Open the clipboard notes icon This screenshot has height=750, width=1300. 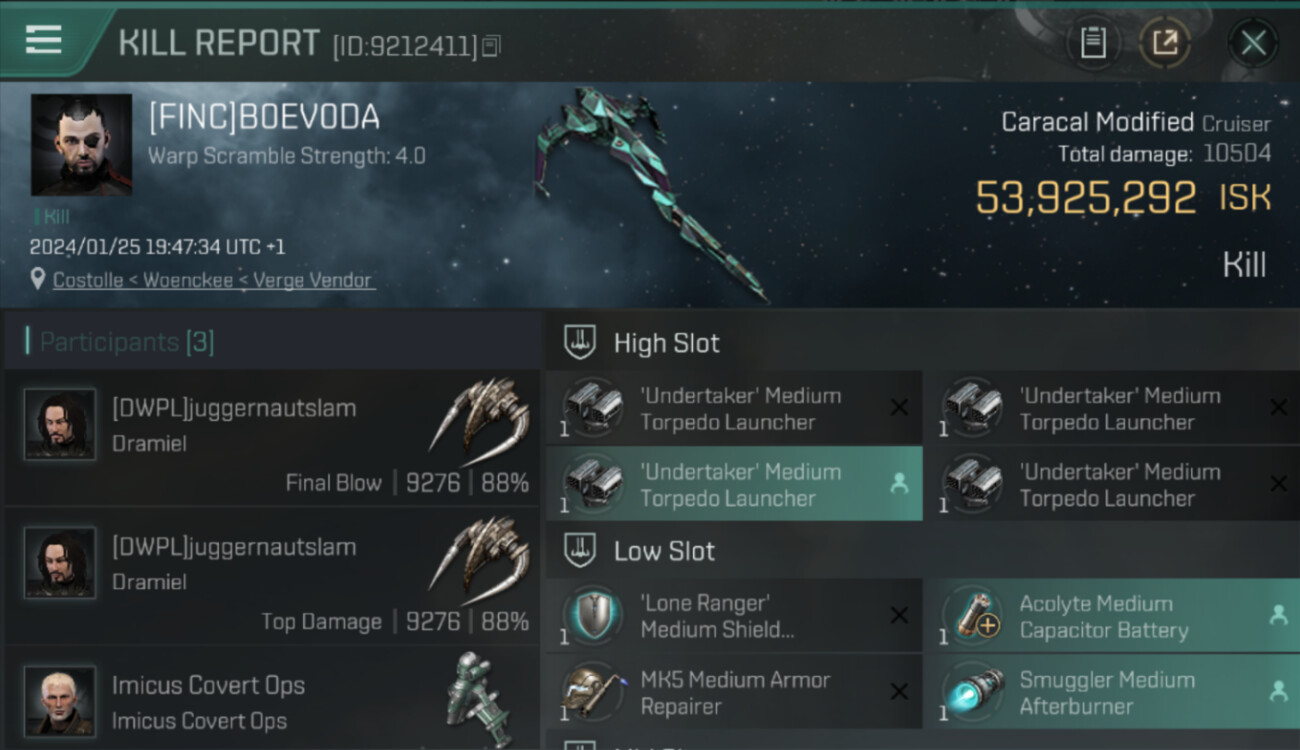1093,43
